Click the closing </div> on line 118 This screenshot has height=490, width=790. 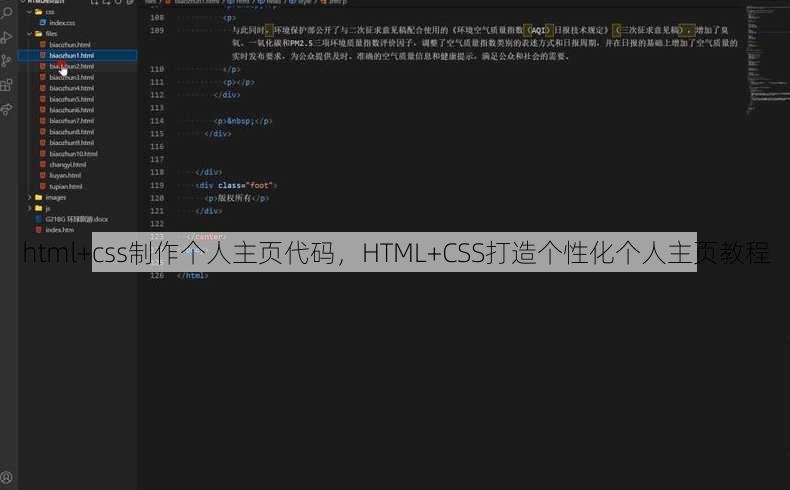point(209,172)
